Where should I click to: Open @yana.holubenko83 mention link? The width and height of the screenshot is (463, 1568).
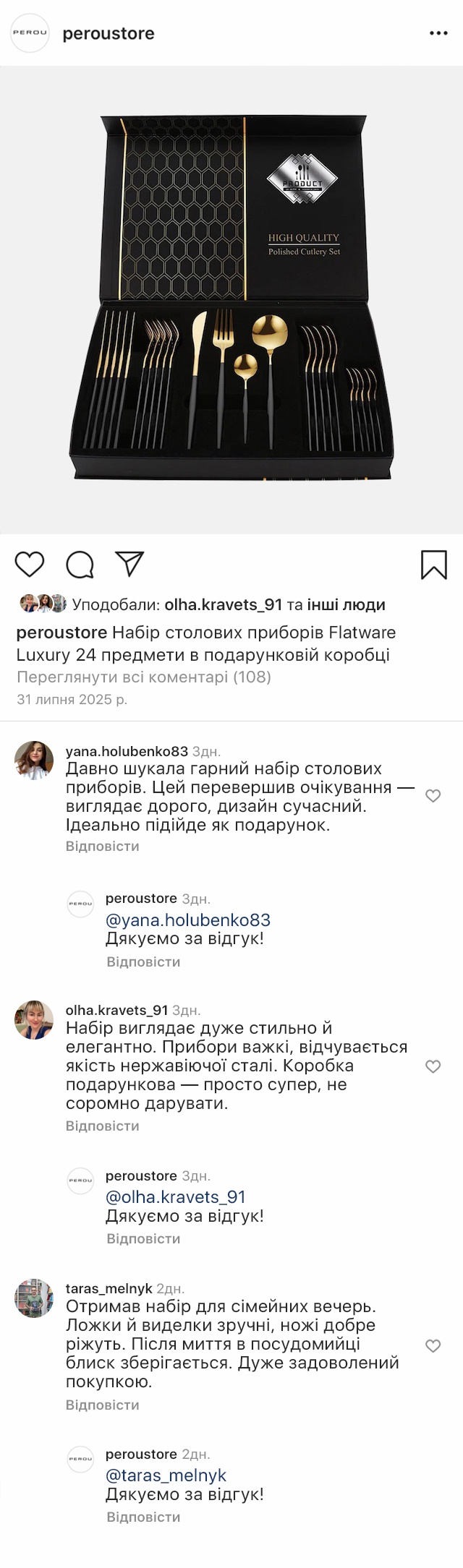pyautogui.click(x=188, y=920)
